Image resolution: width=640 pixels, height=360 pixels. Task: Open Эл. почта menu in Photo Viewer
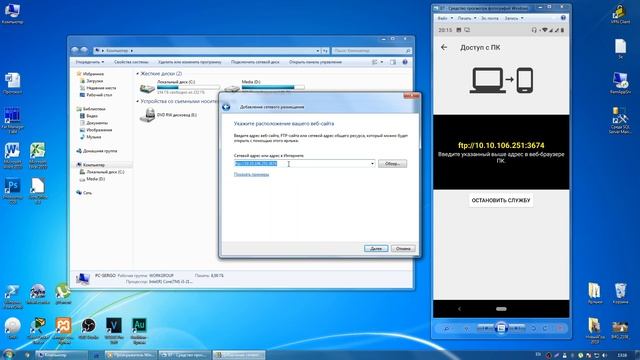click(490, 18)
